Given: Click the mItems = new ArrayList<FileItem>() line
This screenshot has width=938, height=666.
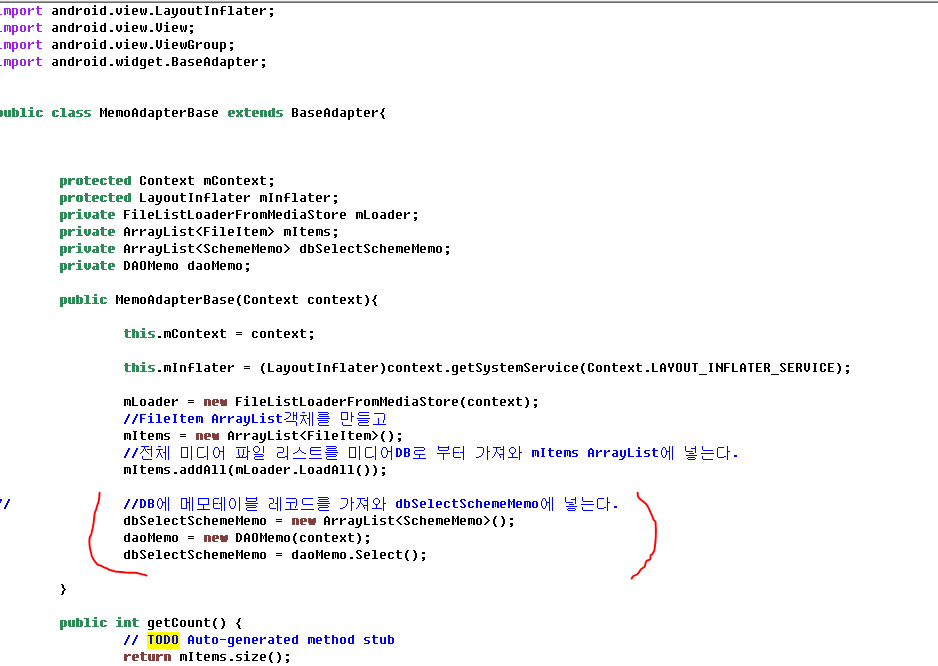Looking at the screenshot, I should point(263,436).
